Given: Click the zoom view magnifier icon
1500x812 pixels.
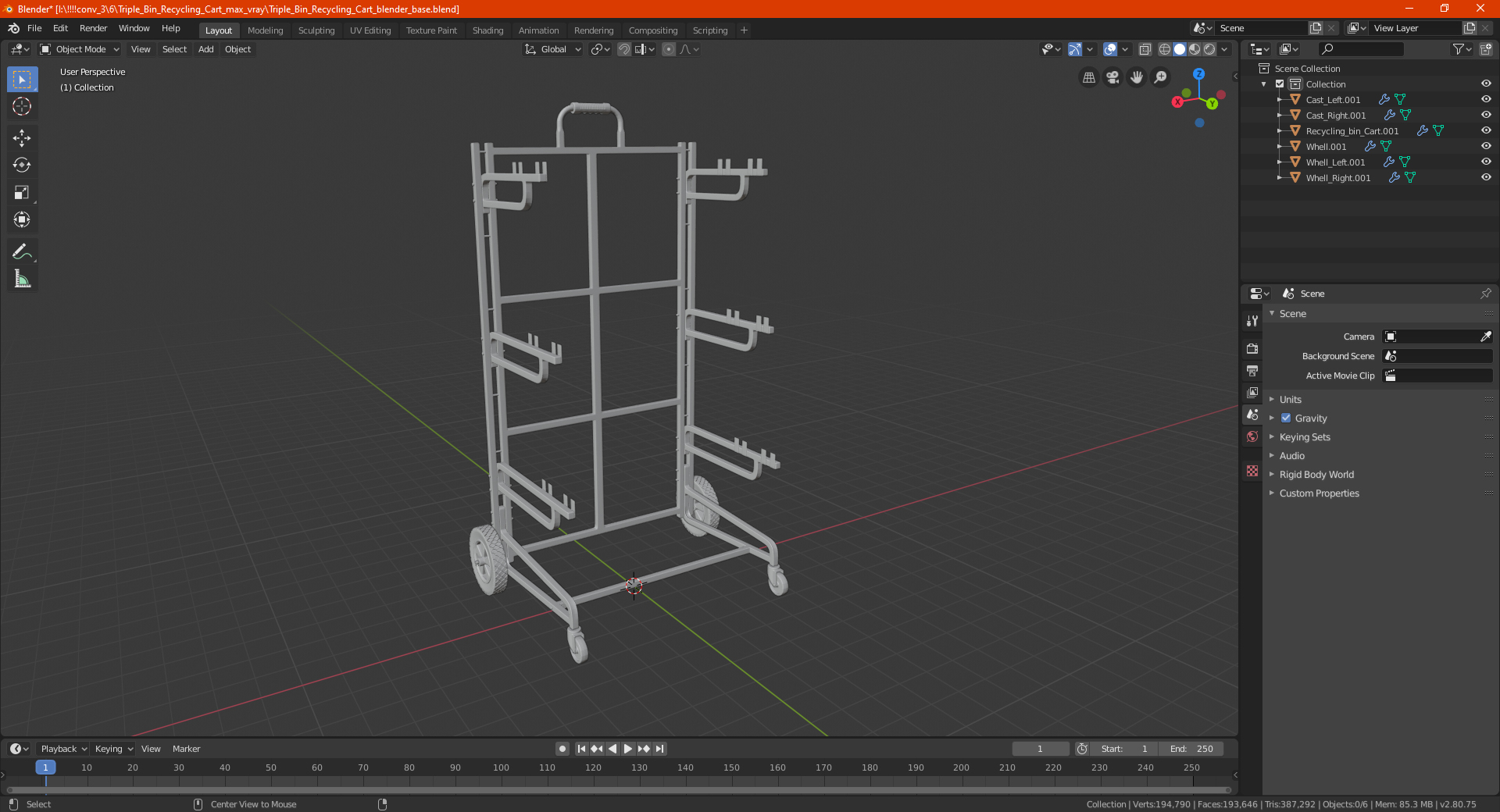Looking at the screenshot, I should [1161, 77].
